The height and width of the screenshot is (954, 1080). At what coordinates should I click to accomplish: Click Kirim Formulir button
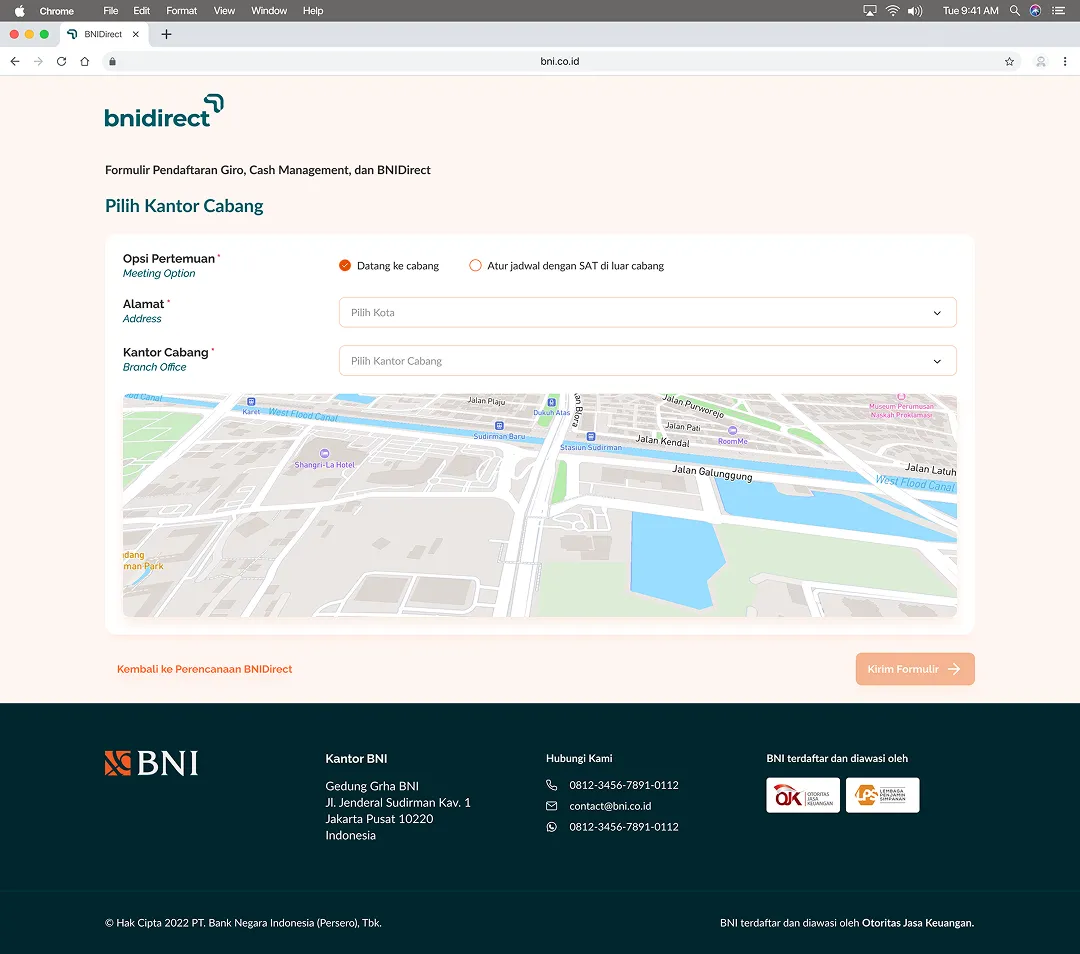point(915,669)
